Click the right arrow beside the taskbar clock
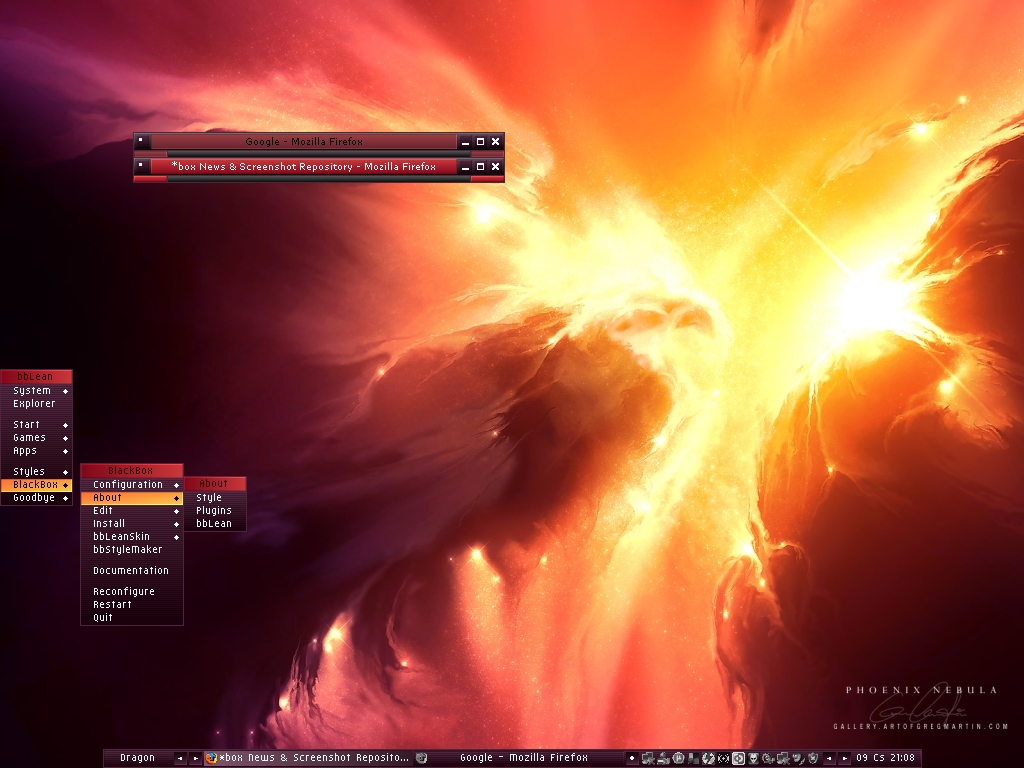 click(844, 758)
